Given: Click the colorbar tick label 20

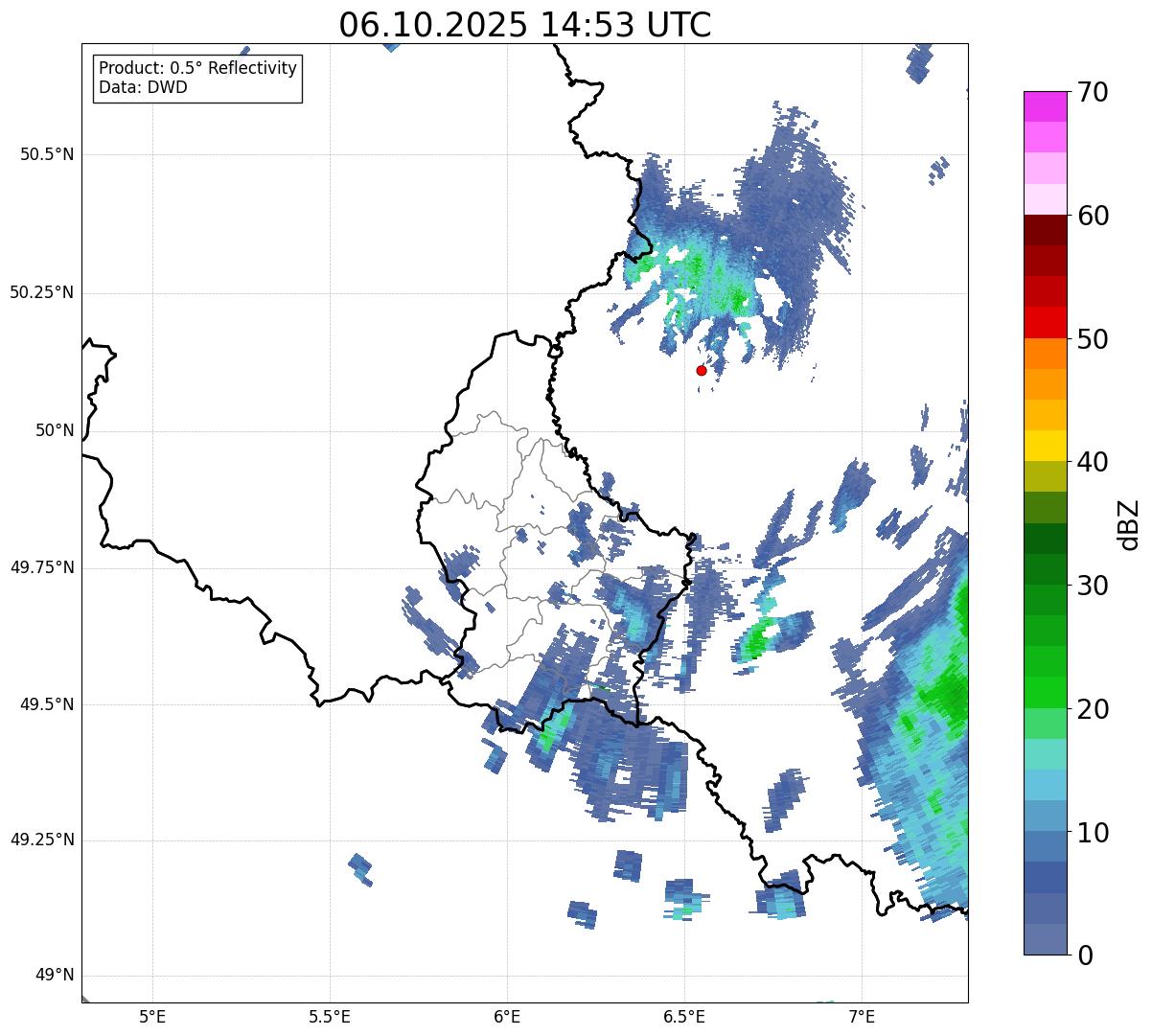Looking at the screenshot, I should tap(1093, 709).
